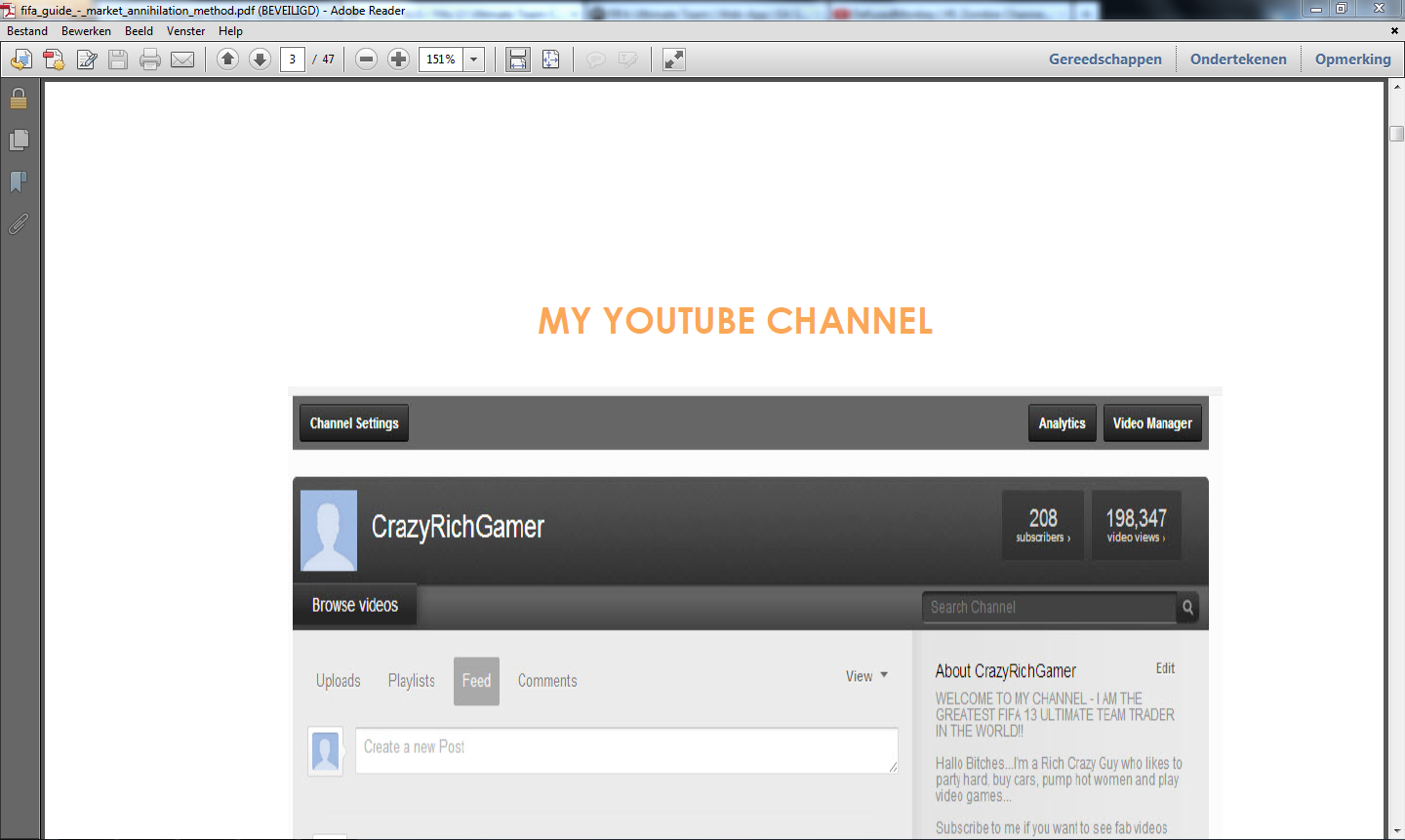Select the fit width scrolling icon

point(518,60)
